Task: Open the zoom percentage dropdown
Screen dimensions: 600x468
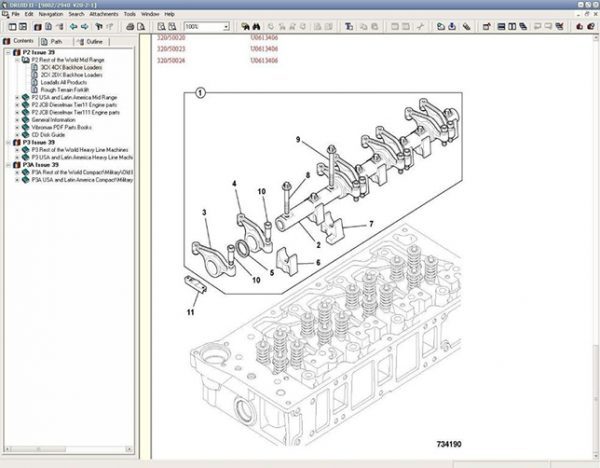Action: click(225, 27)
